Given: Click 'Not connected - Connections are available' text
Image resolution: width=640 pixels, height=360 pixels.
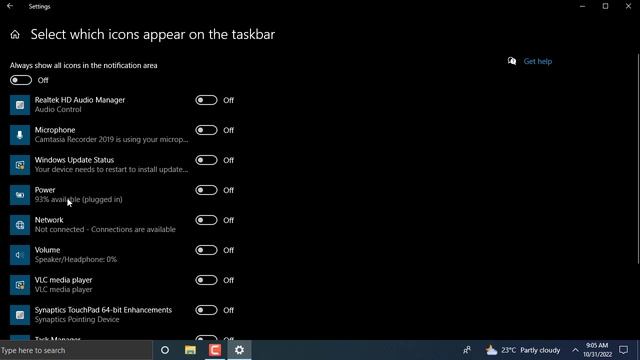Looking at the screenshot, I should 105,229.
